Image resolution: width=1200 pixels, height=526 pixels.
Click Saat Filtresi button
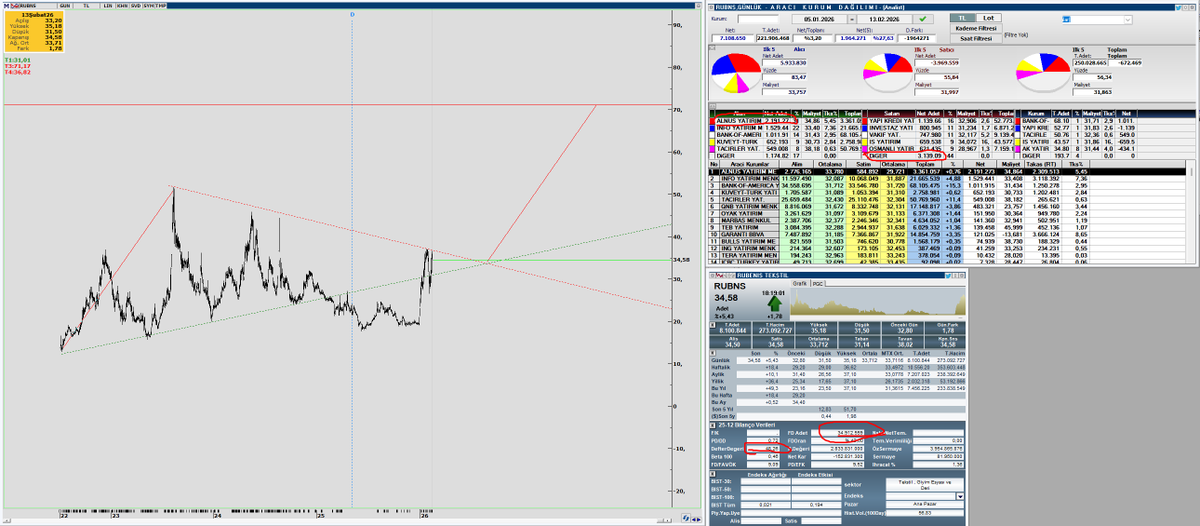point(976,38)
